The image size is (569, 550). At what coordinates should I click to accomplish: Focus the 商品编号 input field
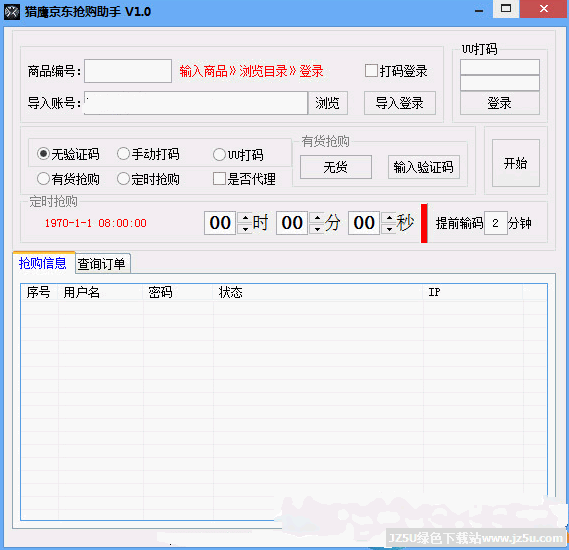(128, 71)
